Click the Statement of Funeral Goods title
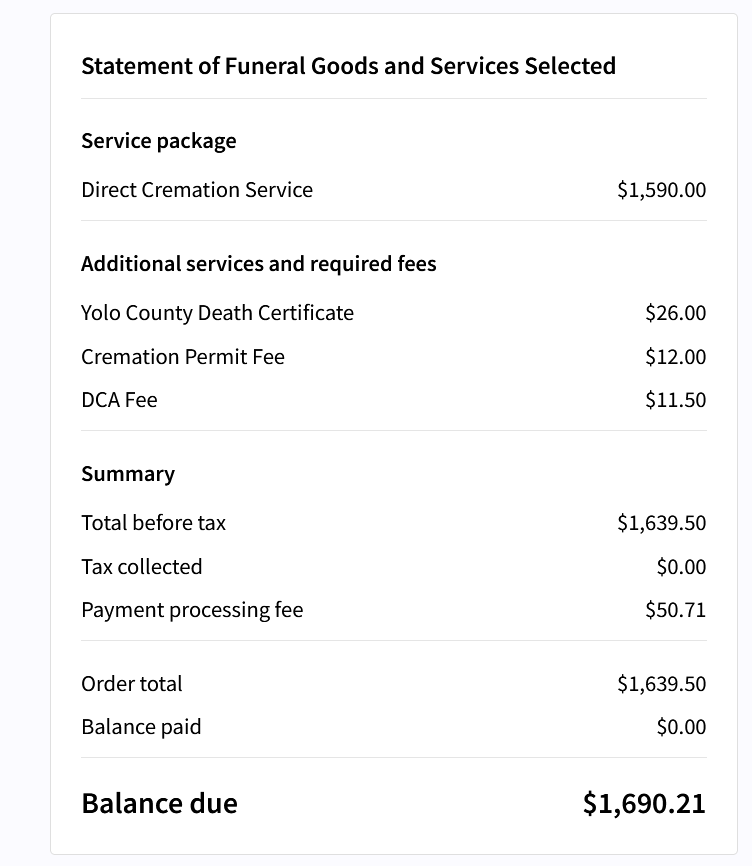The image size is (752, 866). (348, 66)
